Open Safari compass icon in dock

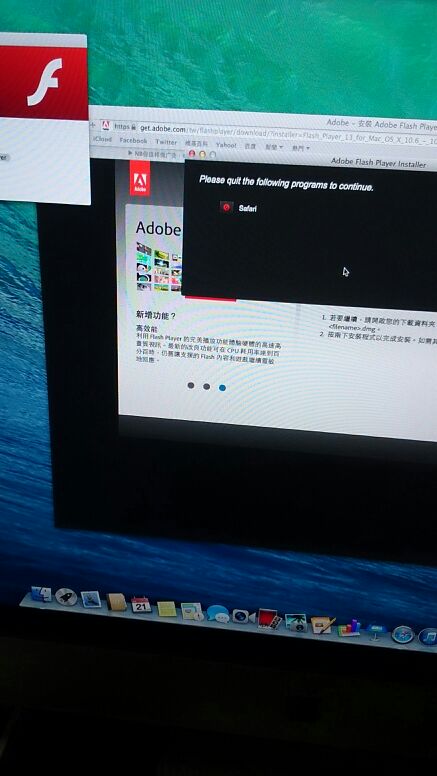pos(402,634)
